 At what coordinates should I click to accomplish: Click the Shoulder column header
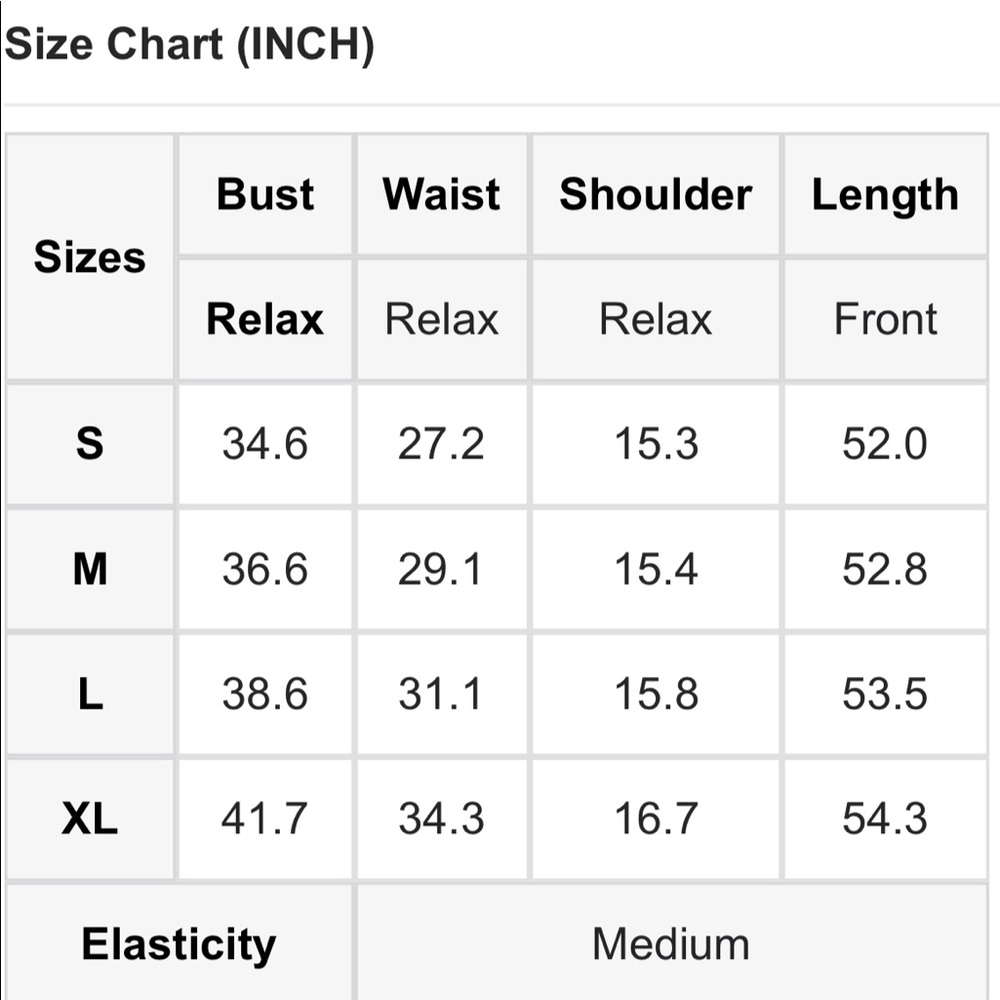[656, 194]
